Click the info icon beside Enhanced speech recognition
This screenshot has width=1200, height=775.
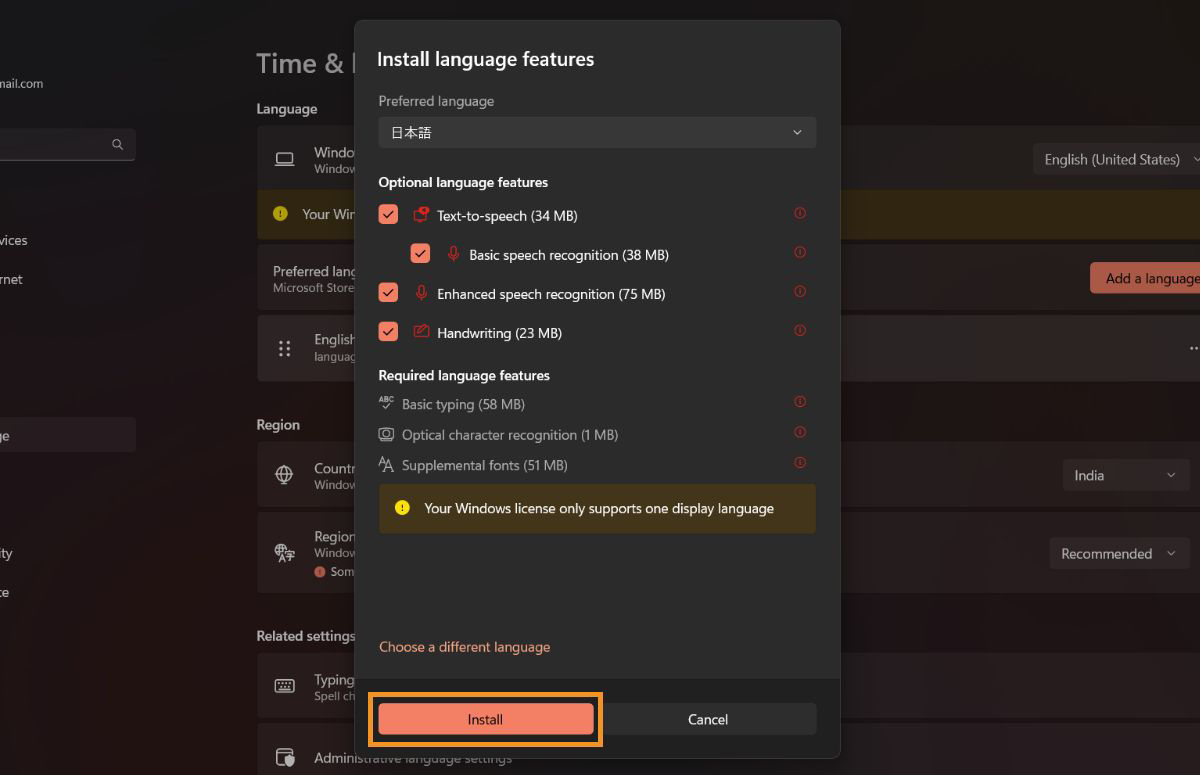[x=799, y=292]
